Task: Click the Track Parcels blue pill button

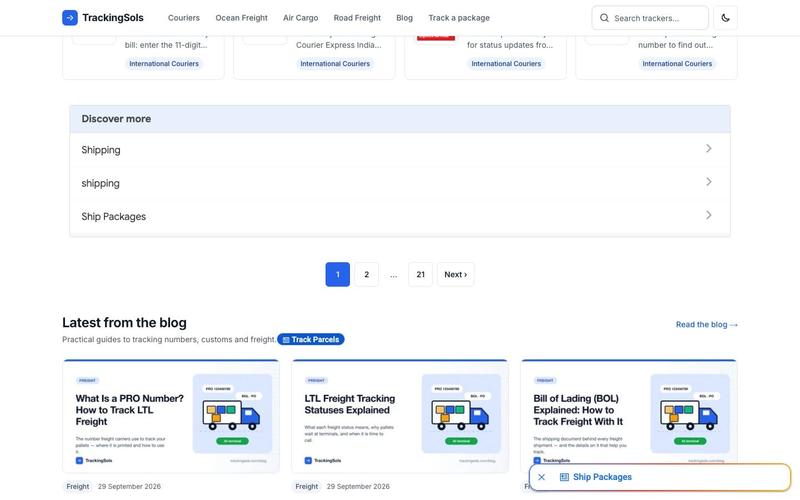Action: tap(311, 339)
